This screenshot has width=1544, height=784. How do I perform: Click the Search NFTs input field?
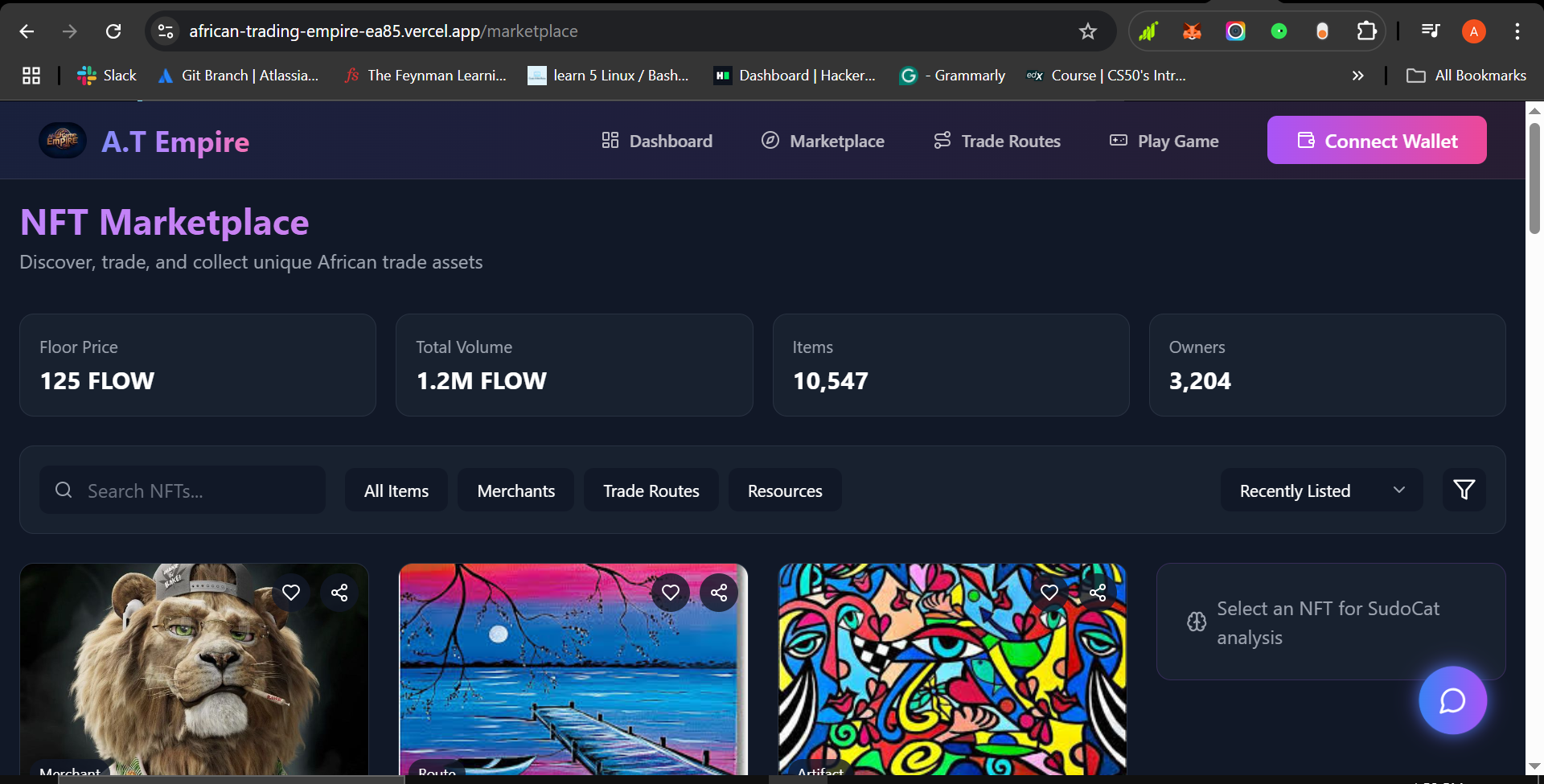(183, 491)
